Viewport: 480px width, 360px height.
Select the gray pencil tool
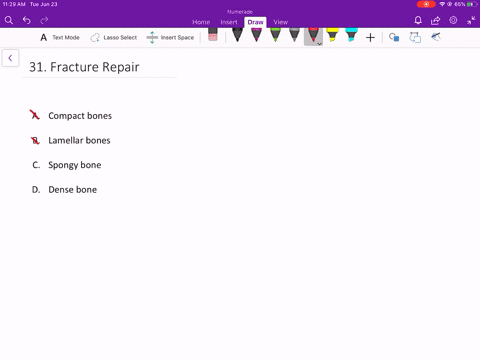(x=294, y=35)
